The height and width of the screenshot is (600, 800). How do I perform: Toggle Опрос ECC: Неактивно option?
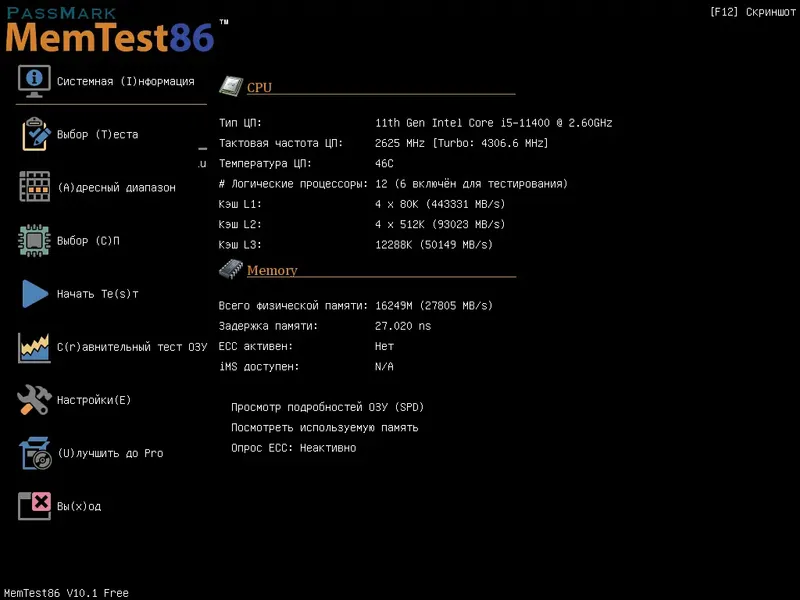pyautogui.click(x=293, y=448)
